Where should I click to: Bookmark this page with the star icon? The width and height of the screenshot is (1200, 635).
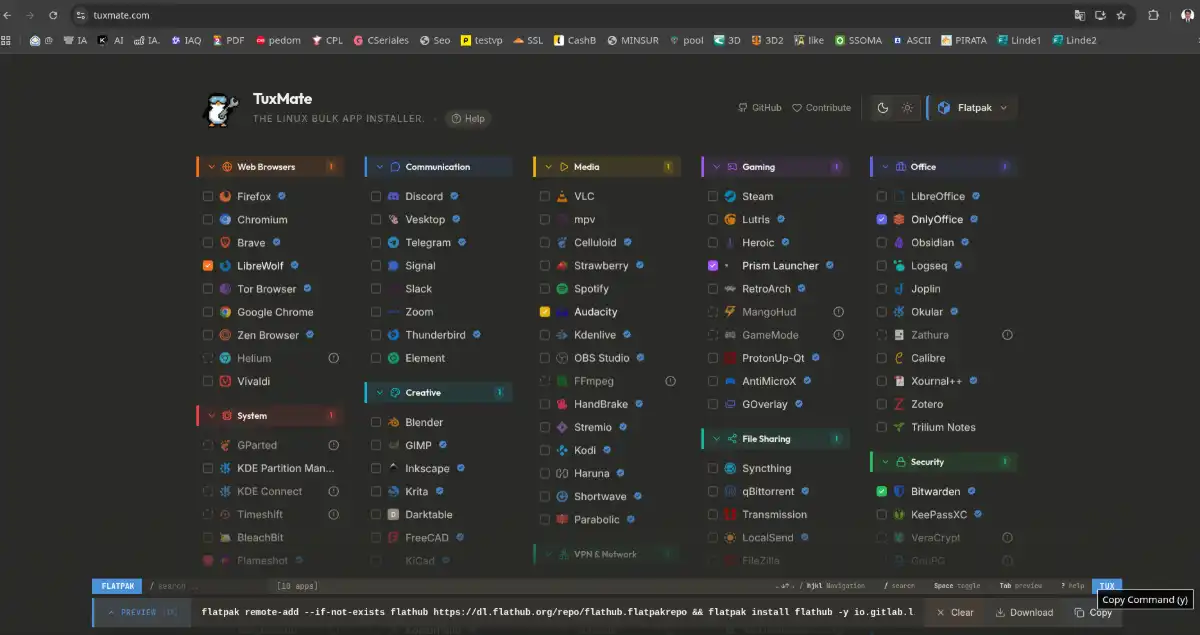pyautogui.click(x=1121, y=15)
